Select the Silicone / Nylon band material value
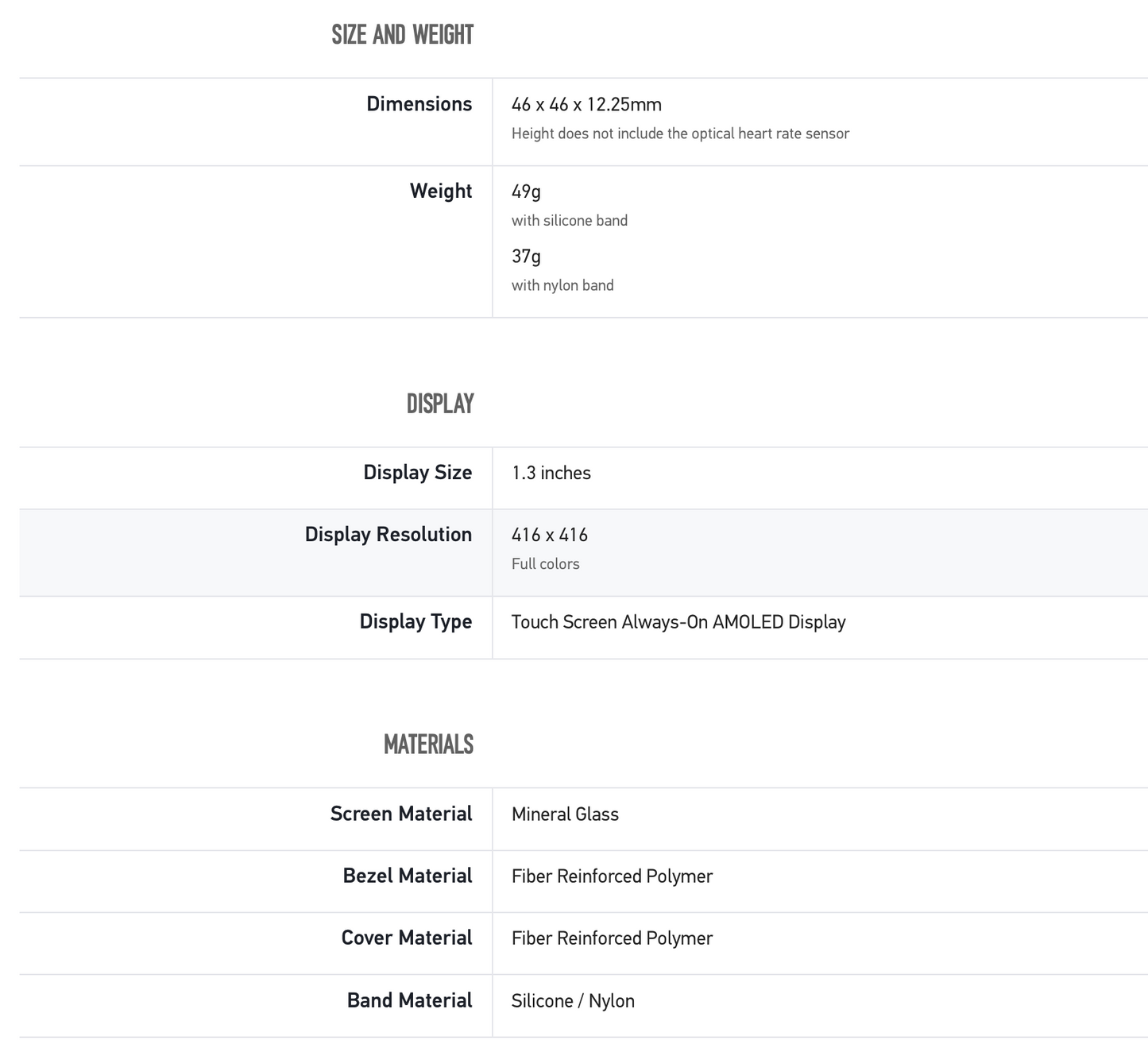 pyautogui.click(x=573, y=1001)
